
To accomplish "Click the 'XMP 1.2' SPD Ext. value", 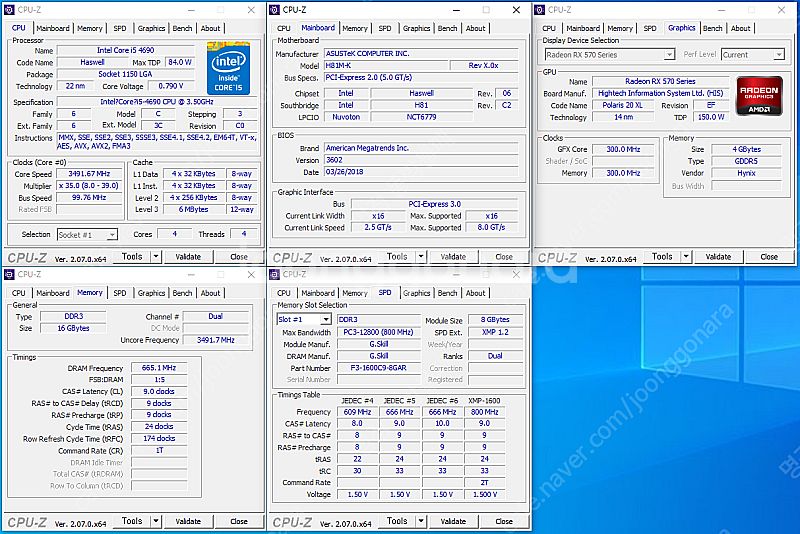I will [495, 332].
